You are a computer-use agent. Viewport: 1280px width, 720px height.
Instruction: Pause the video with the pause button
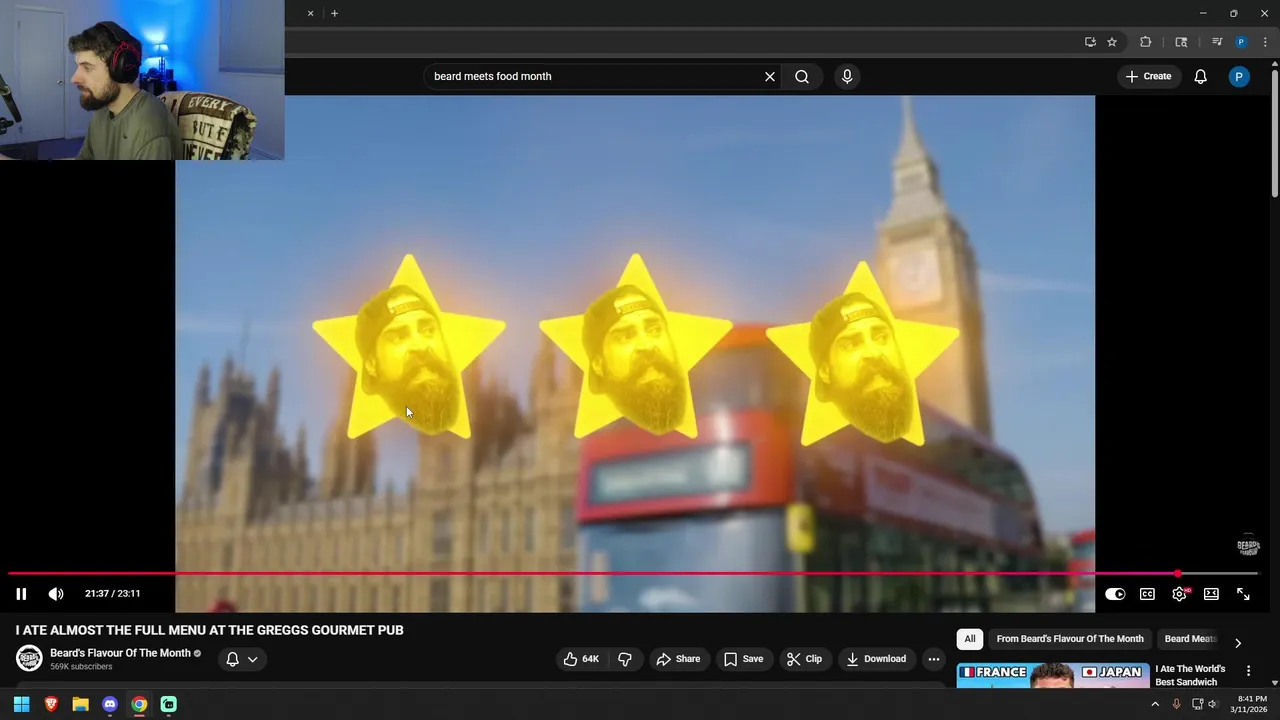[21, 594]
